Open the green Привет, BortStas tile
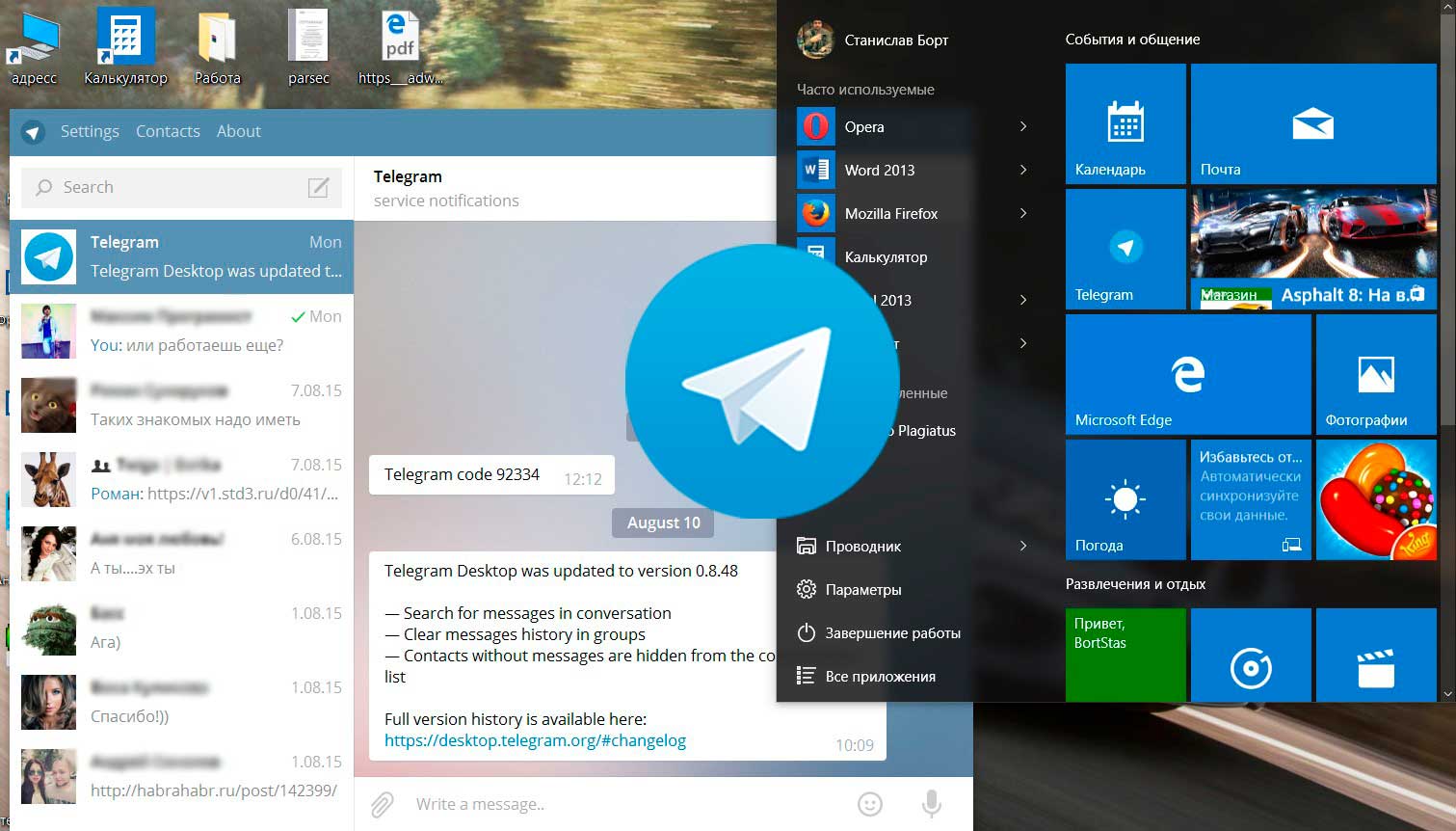The image size is (1456, 831). pos(1125,655)
